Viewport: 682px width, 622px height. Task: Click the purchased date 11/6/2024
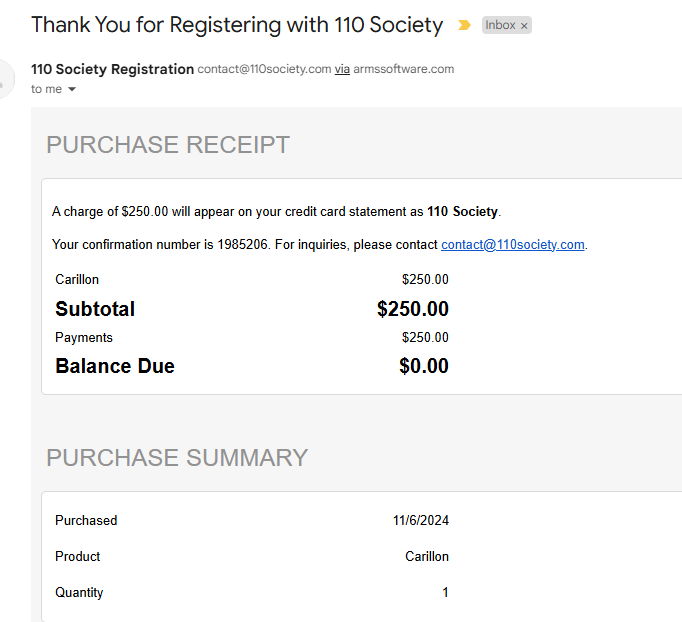(420, 520)
